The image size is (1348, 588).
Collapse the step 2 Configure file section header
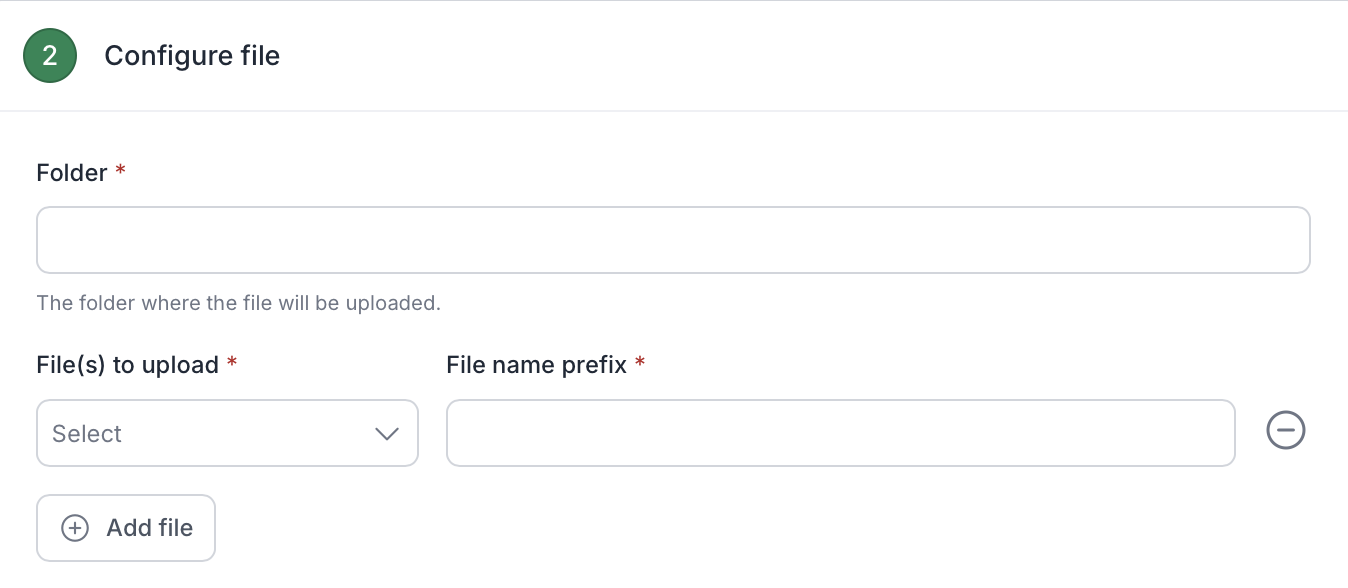point(674,56)
